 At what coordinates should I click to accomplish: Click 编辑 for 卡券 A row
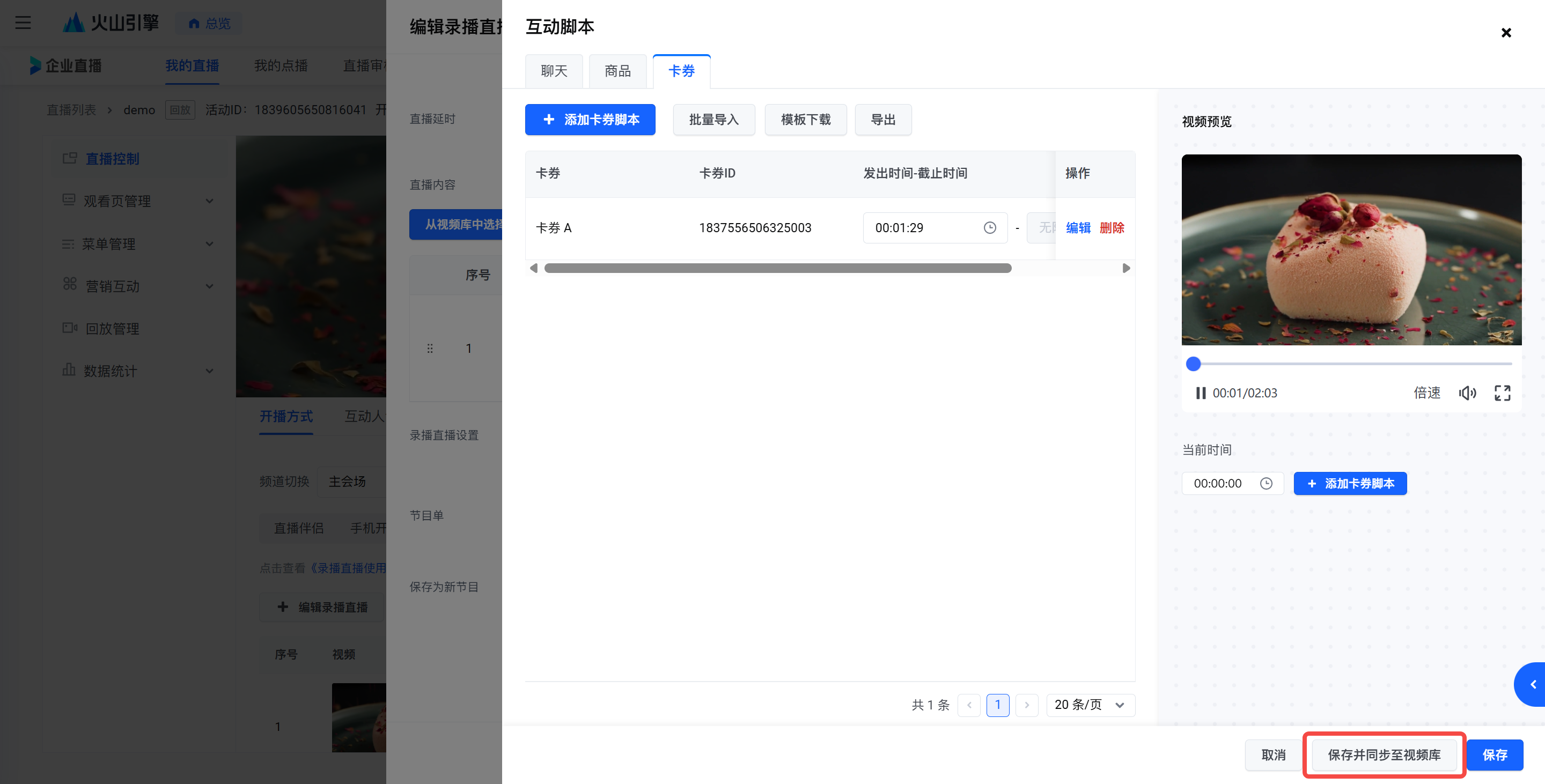click(x=1078, y=228)
